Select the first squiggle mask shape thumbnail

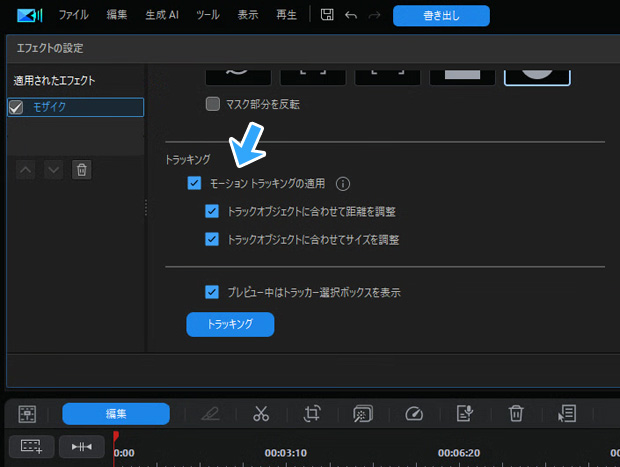point(238,77)
